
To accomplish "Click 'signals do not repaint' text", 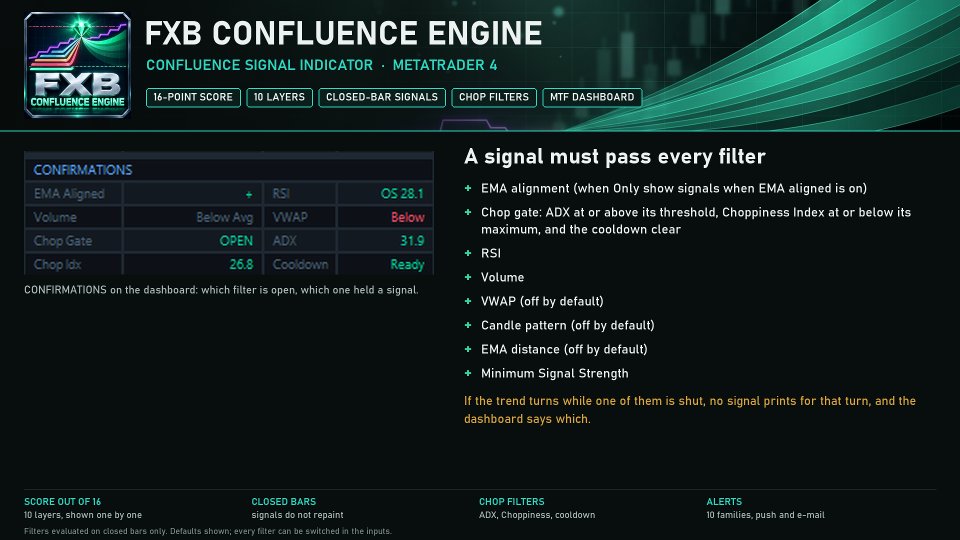I will 298,515.
